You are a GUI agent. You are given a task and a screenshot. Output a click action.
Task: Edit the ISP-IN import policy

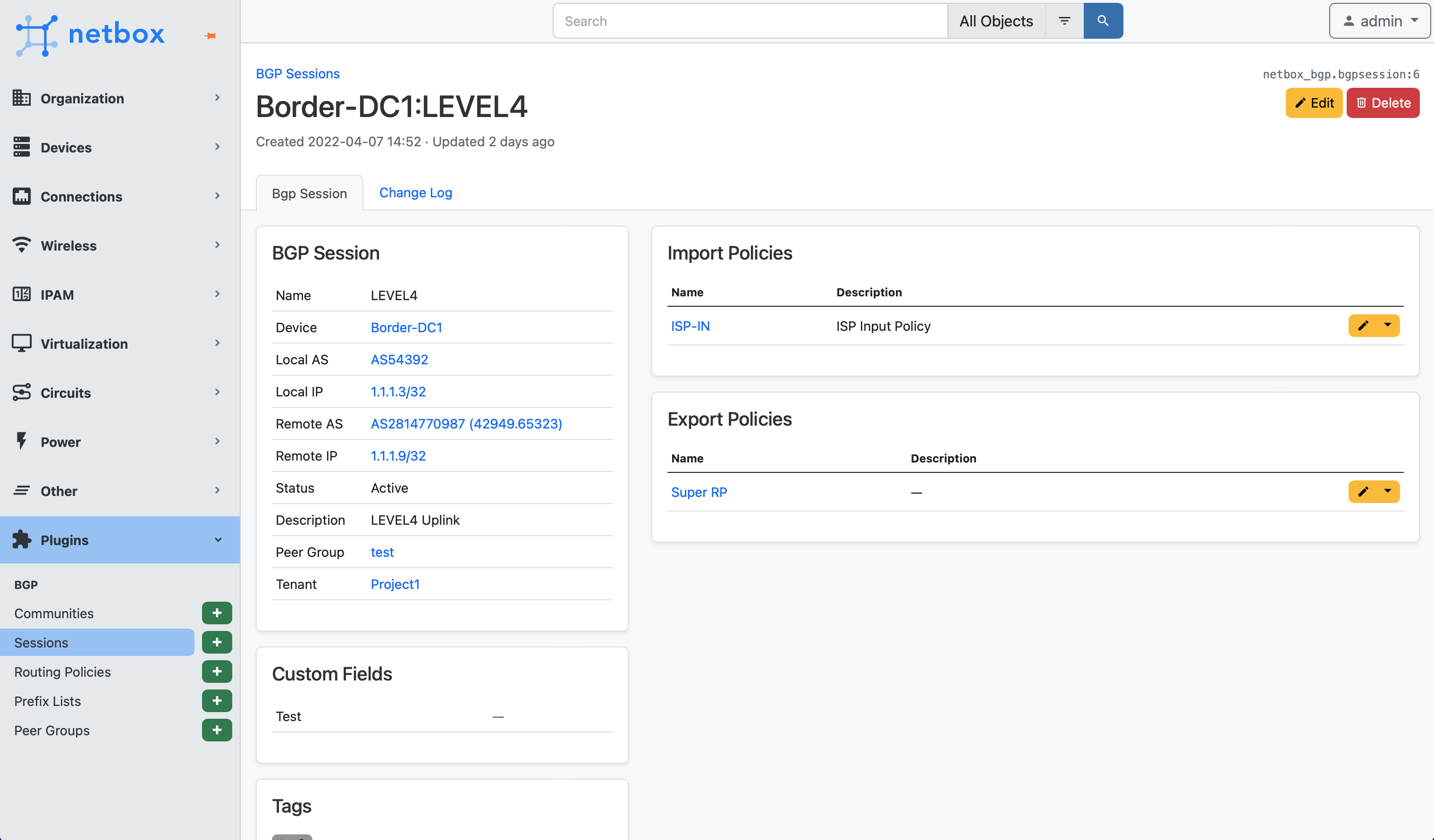point(1363,326)
